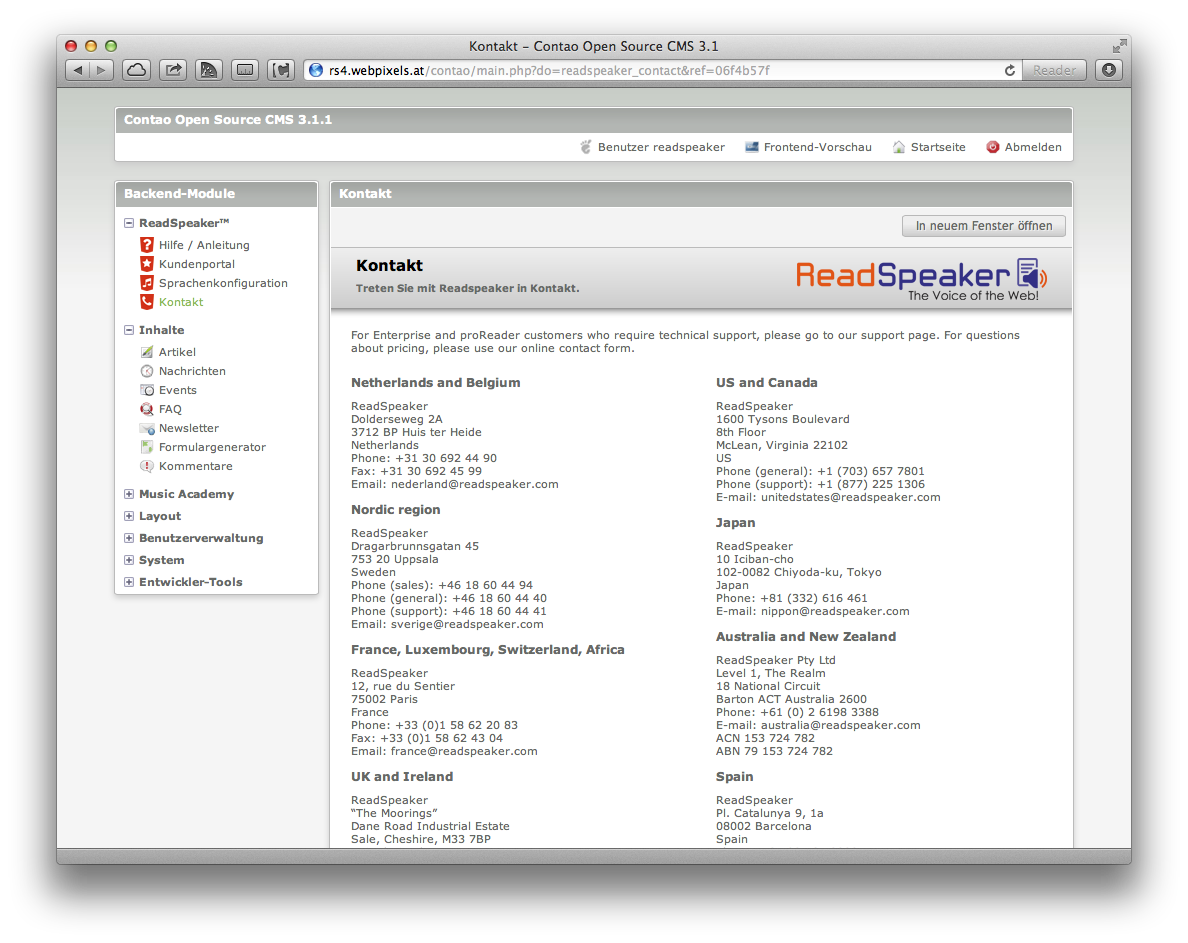This screenshot has width=1188, height=943.
Task: Open the Newsletter menu item text
Action: [x=189, y=428]
